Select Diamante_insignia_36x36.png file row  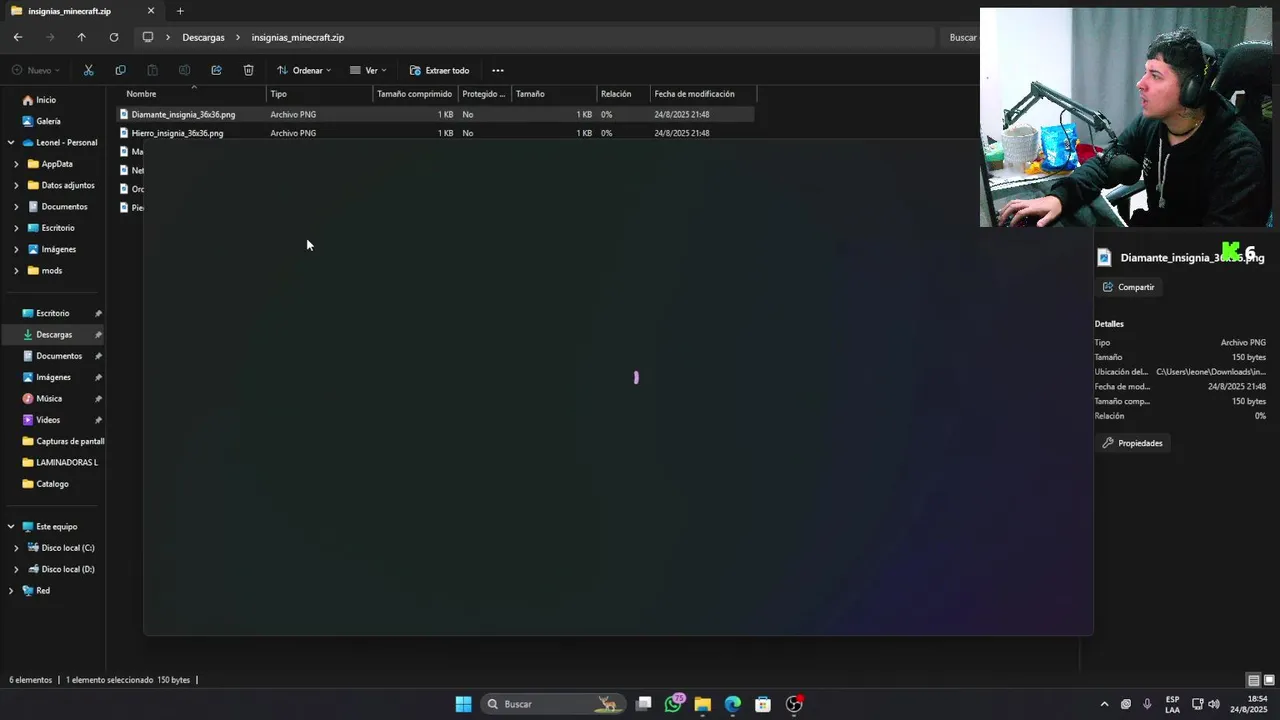pos(436,114)
